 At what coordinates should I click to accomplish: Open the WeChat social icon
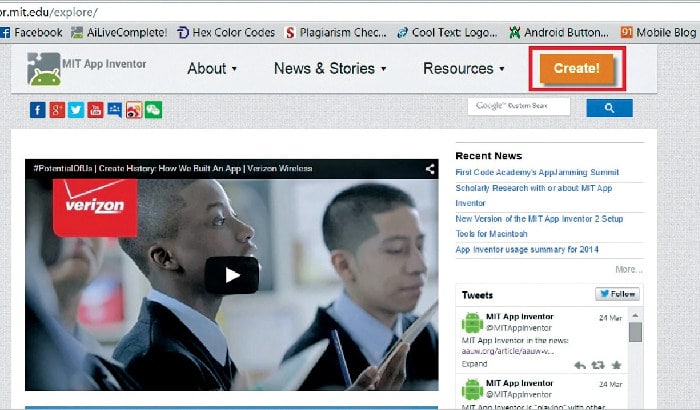pyautogui.click(x=153, y=110)
